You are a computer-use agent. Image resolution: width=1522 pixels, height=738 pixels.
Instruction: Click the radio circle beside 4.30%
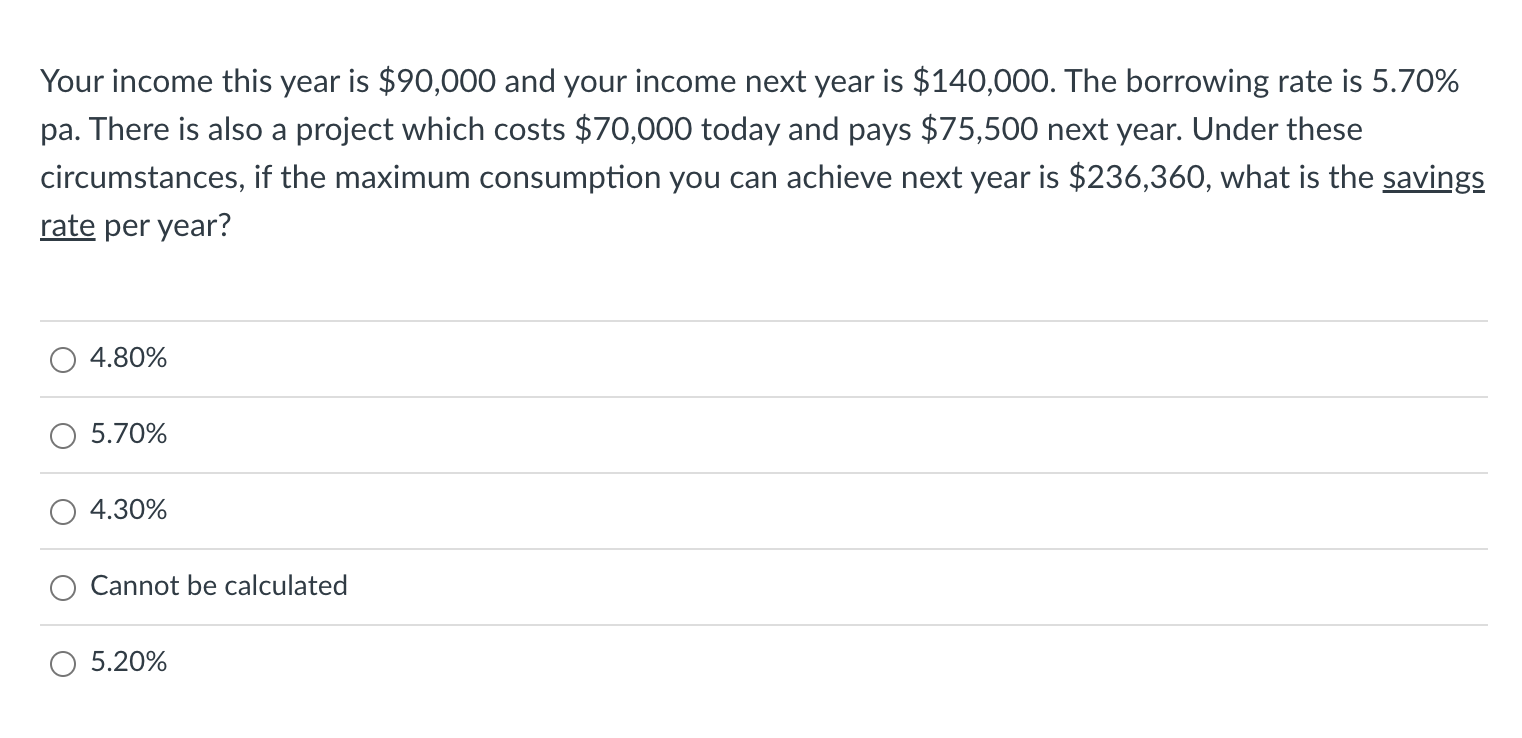pos(62,511)
